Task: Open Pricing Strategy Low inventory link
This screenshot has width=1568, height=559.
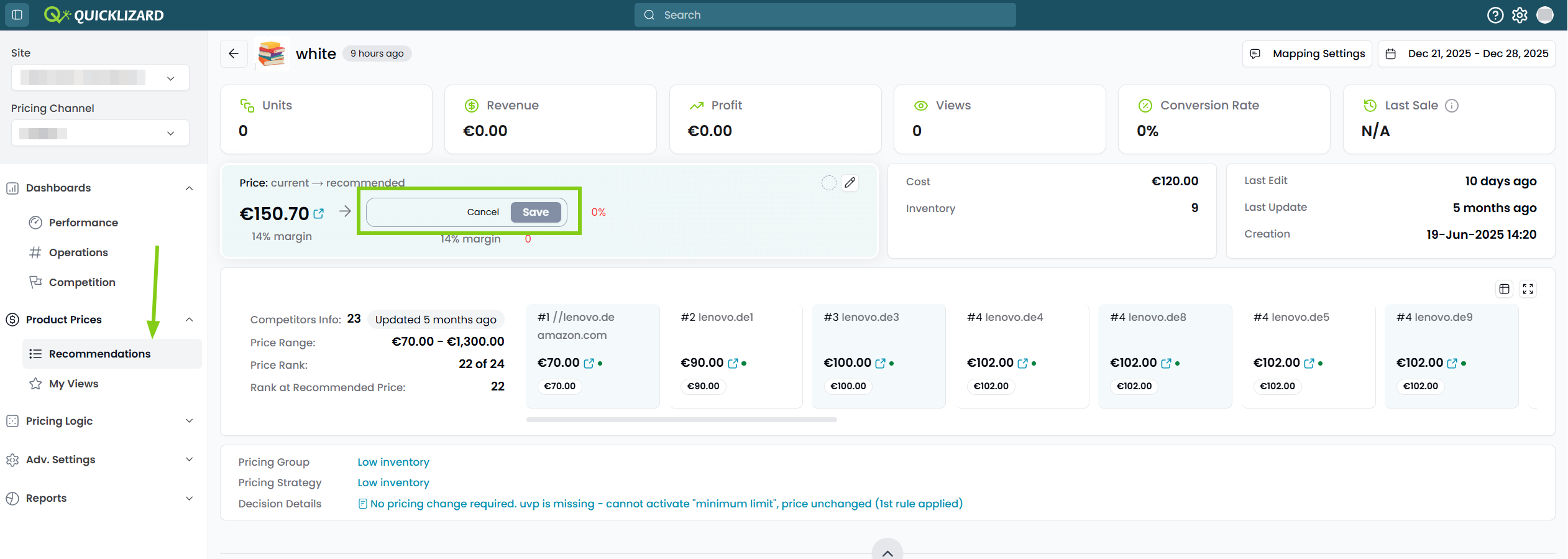Action: [393, 483]
